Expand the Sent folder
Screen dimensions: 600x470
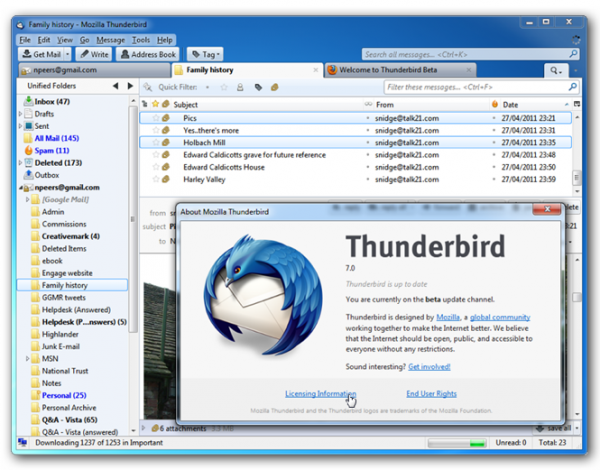(x=20, y=126)
